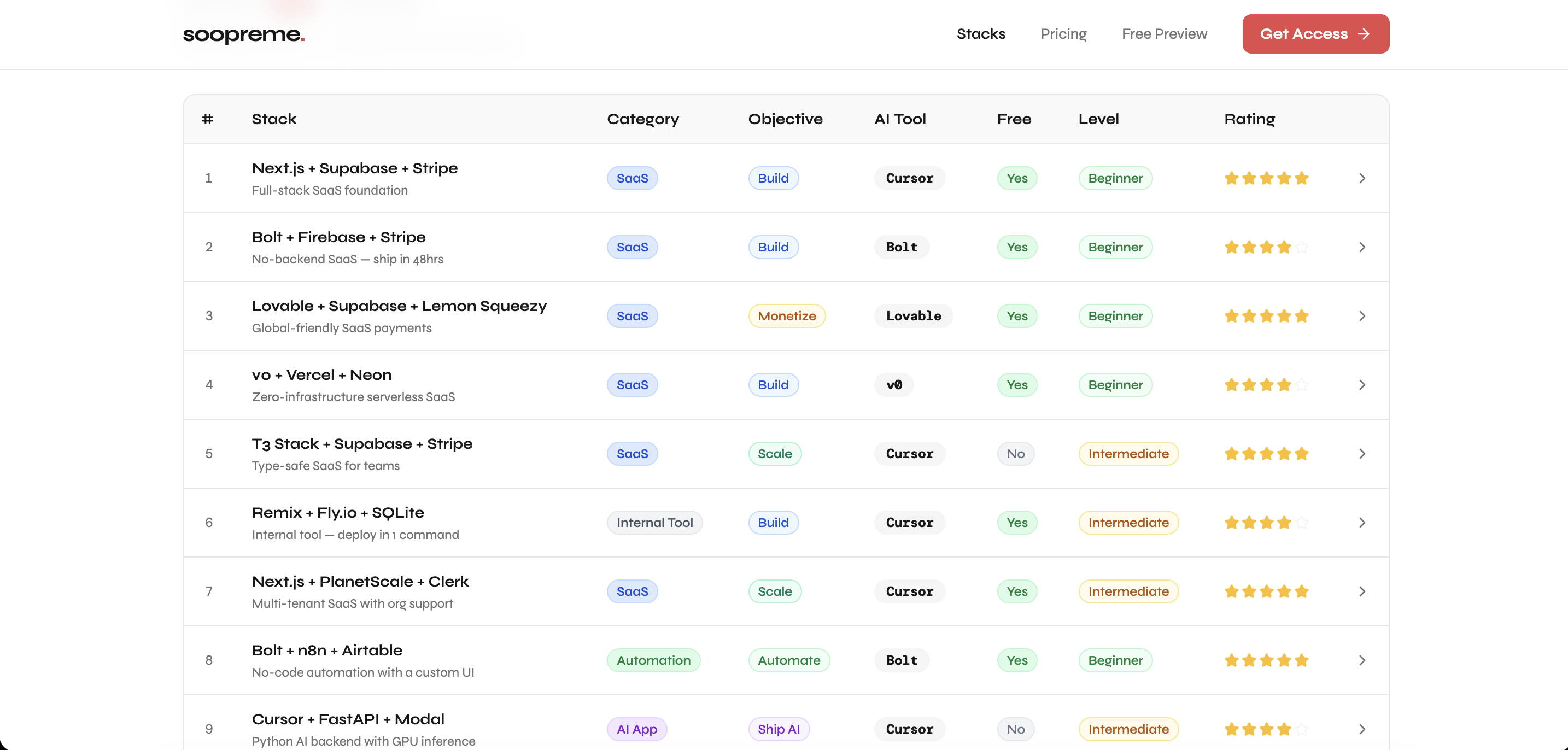Click the Monetize objective tag
The image size is (1568, 750).
tap(786, 316)
